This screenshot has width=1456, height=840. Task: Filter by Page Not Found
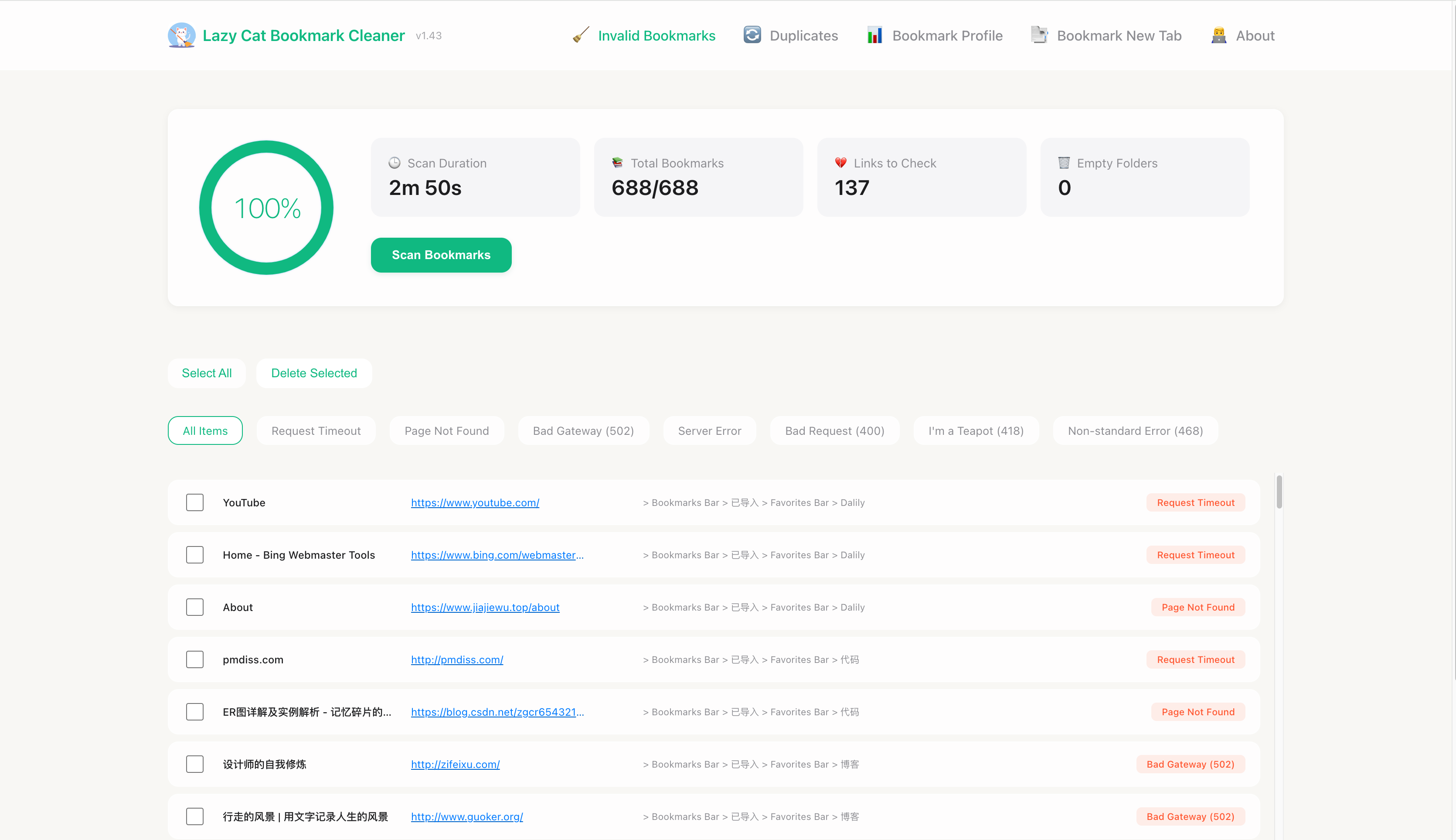(x=446, y=431)
